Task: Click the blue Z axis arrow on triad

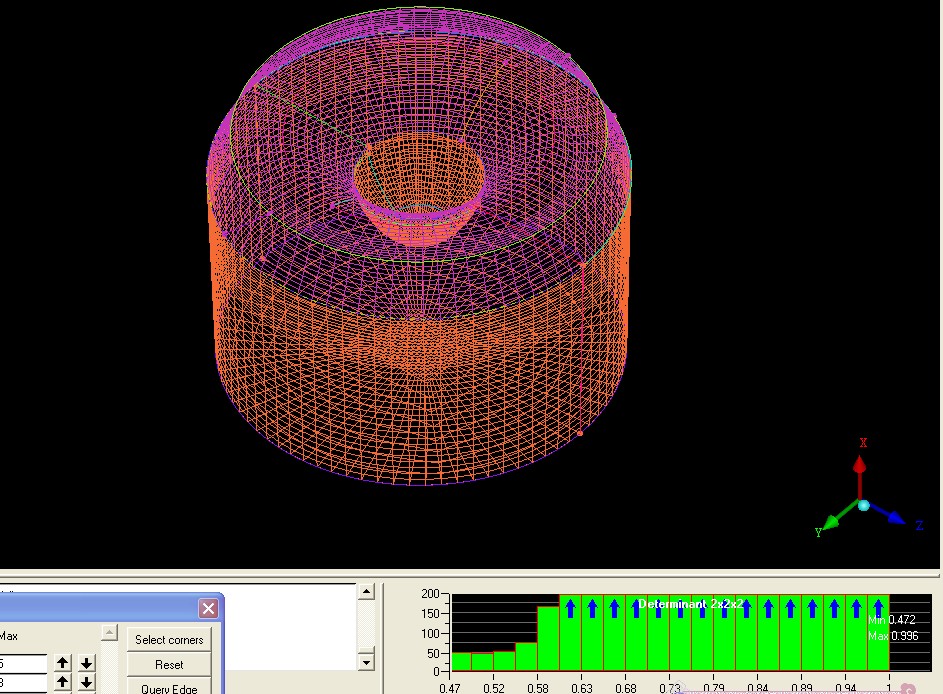Action: point(893,517)
